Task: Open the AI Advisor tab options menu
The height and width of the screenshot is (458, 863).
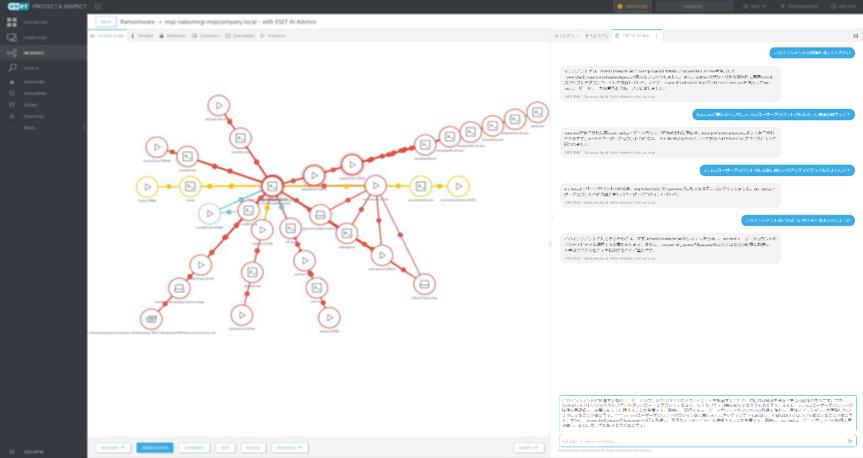Action: pos(656,36)
